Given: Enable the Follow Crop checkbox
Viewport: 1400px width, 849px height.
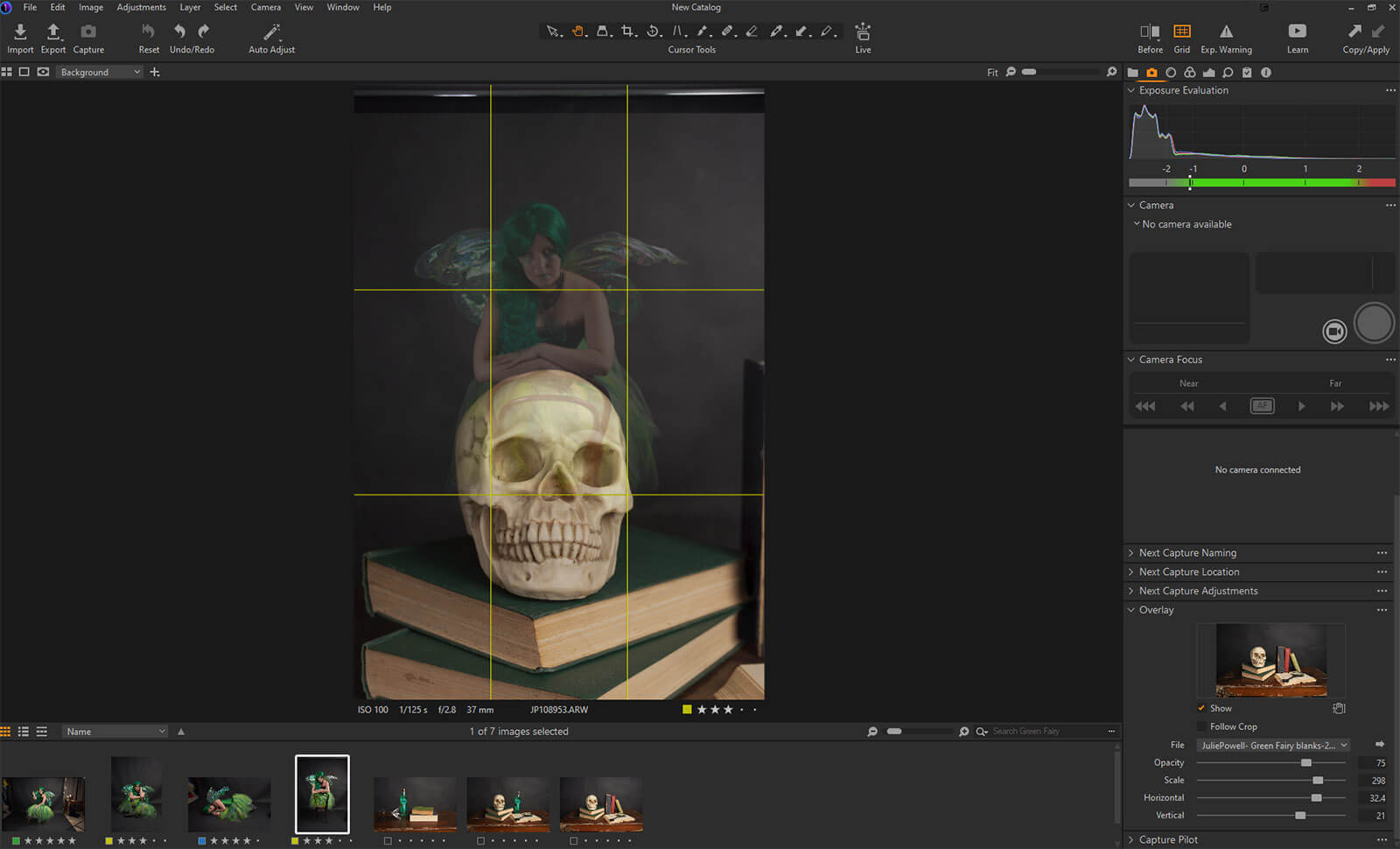Looking at the screenshot, I should 1201,726.
